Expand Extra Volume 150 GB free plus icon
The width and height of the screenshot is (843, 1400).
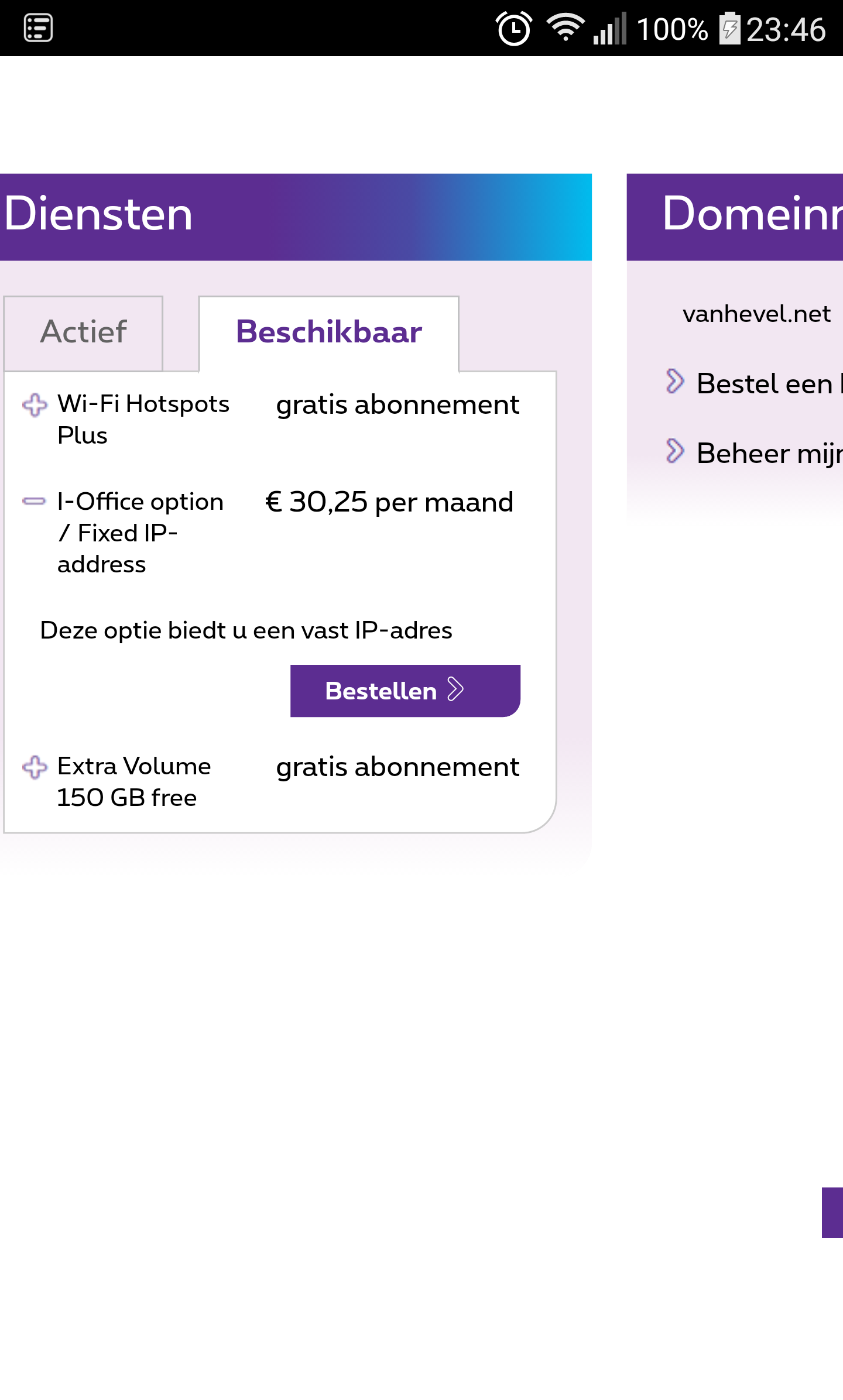click(x=35, y=767)
